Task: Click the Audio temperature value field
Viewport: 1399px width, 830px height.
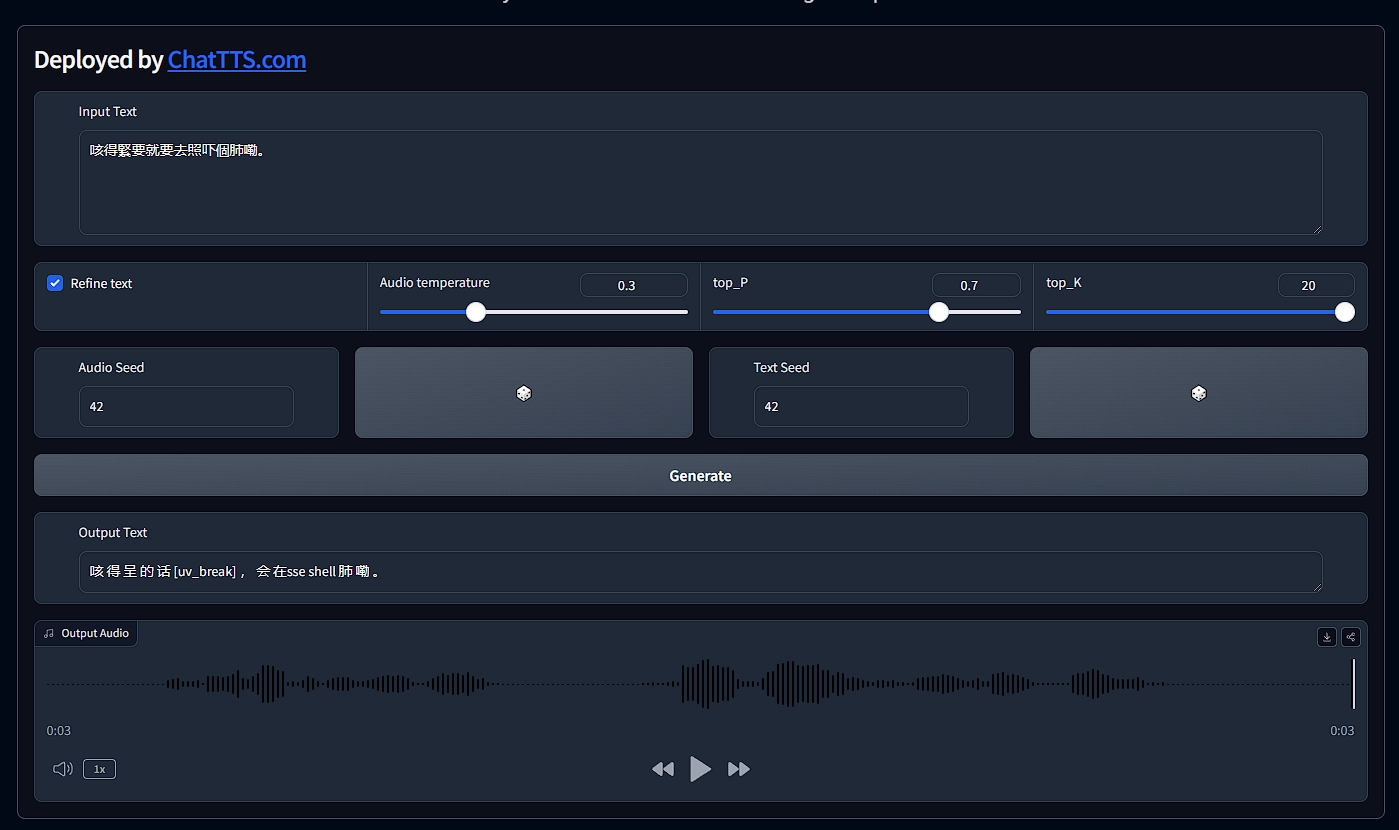Action: pos(633,285)
